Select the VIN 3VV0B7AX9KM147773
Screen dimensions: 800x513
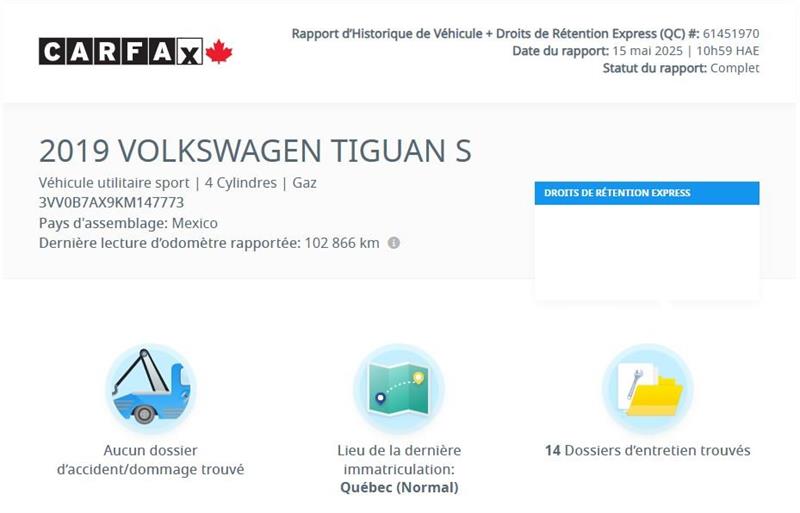[111, 203]
